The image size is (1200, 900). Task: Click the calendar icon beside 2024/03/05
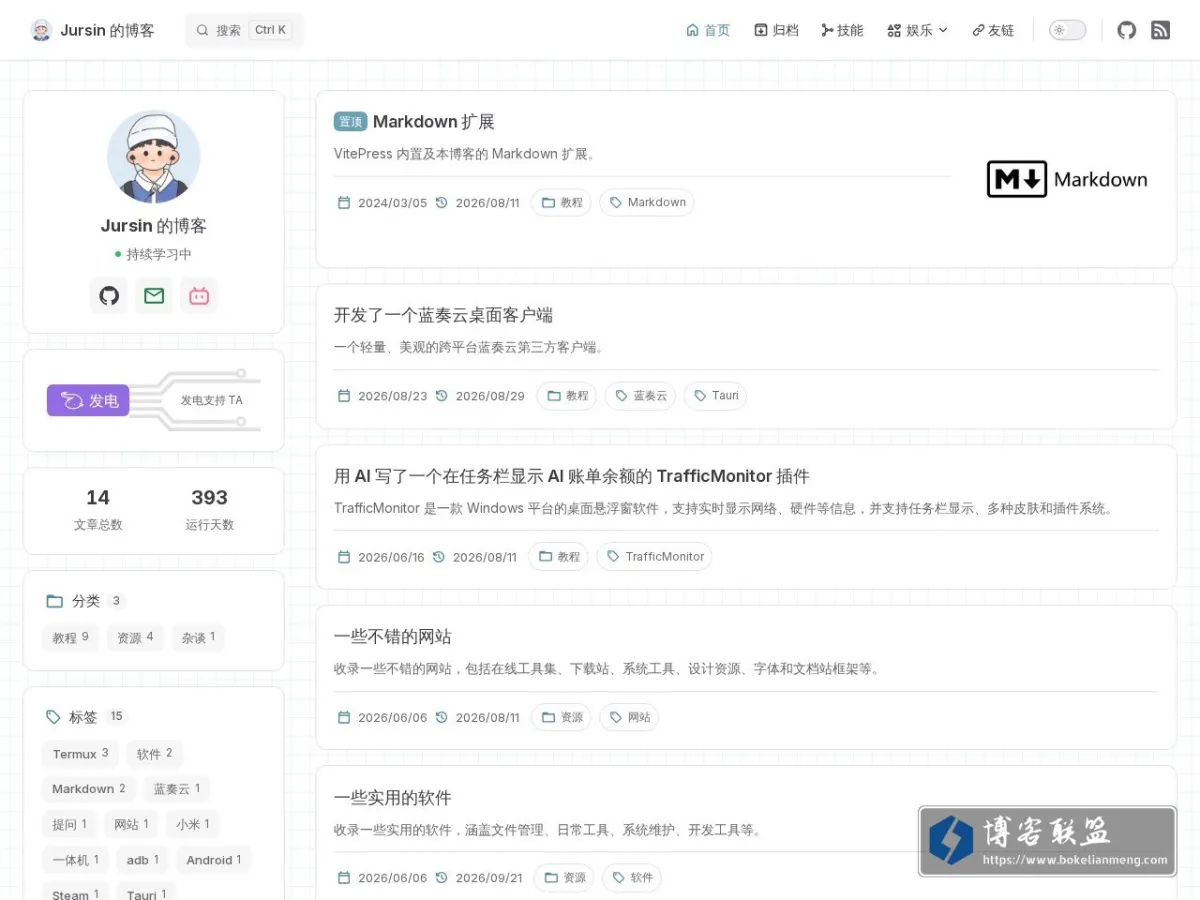pos(344,203)
